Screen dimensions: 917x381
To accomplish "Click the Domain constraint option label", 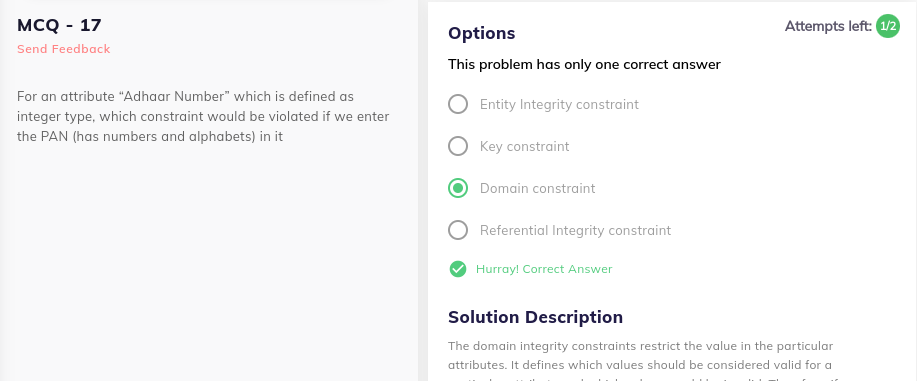I will 537,188.
